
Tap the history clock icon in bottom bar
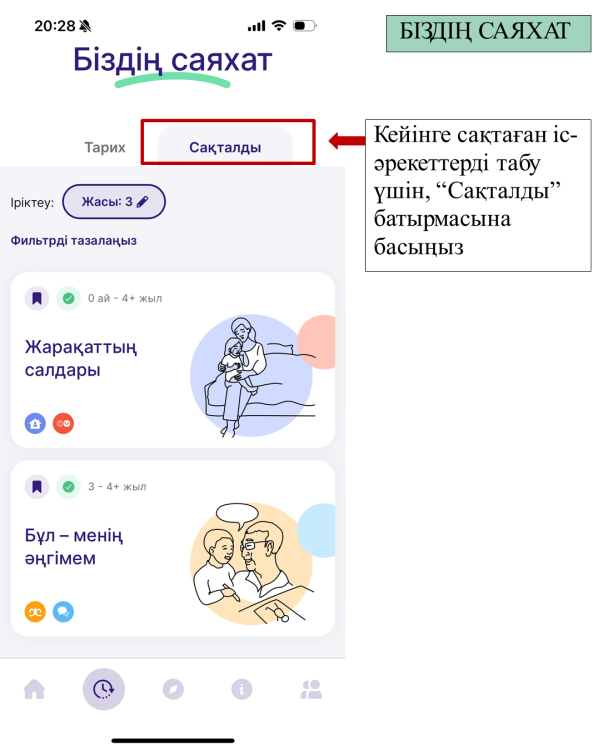pos(103,689)
